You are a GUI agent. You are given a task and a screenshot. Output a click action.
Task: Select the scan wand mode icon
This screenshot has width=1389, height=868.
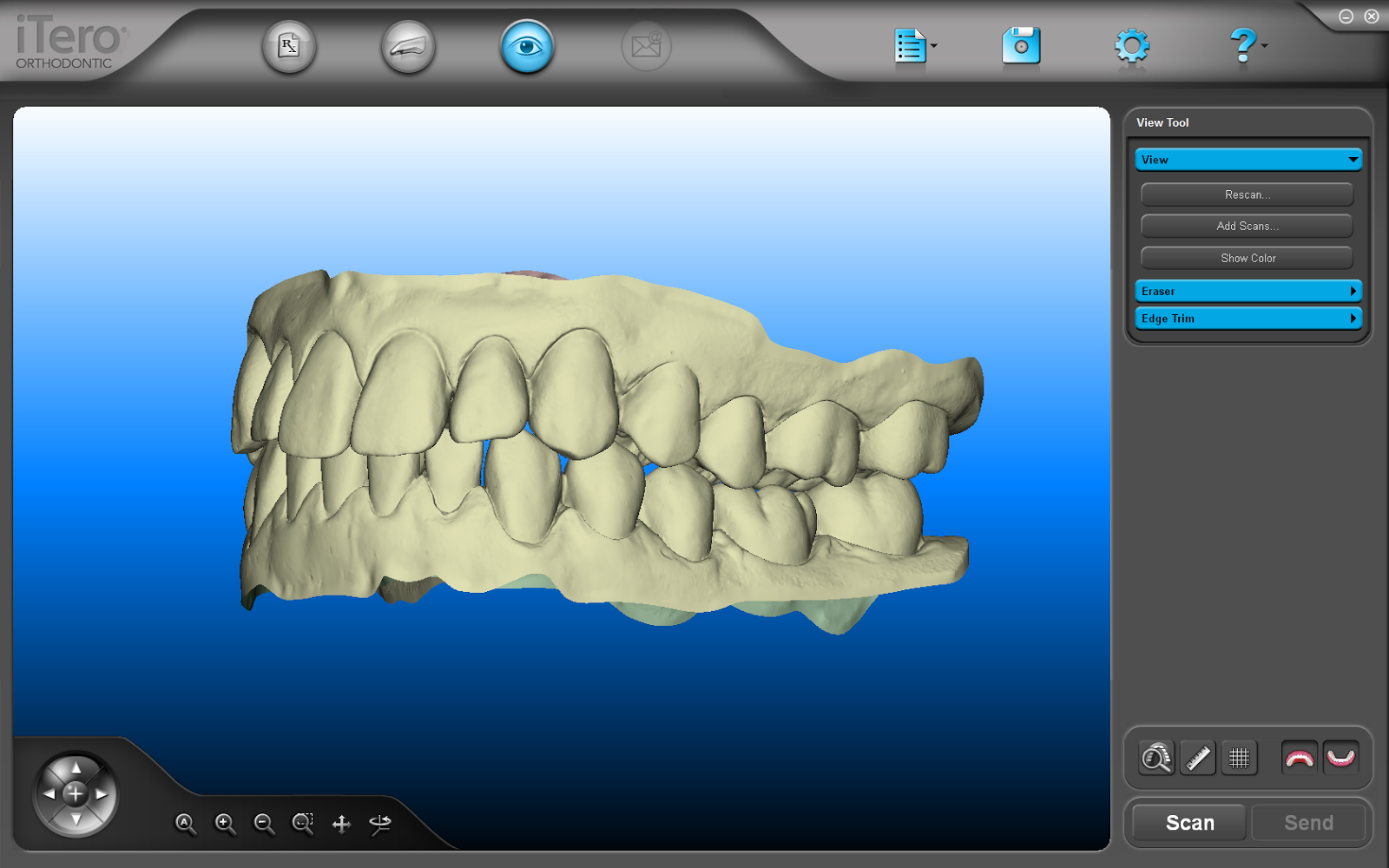[408, 46]
